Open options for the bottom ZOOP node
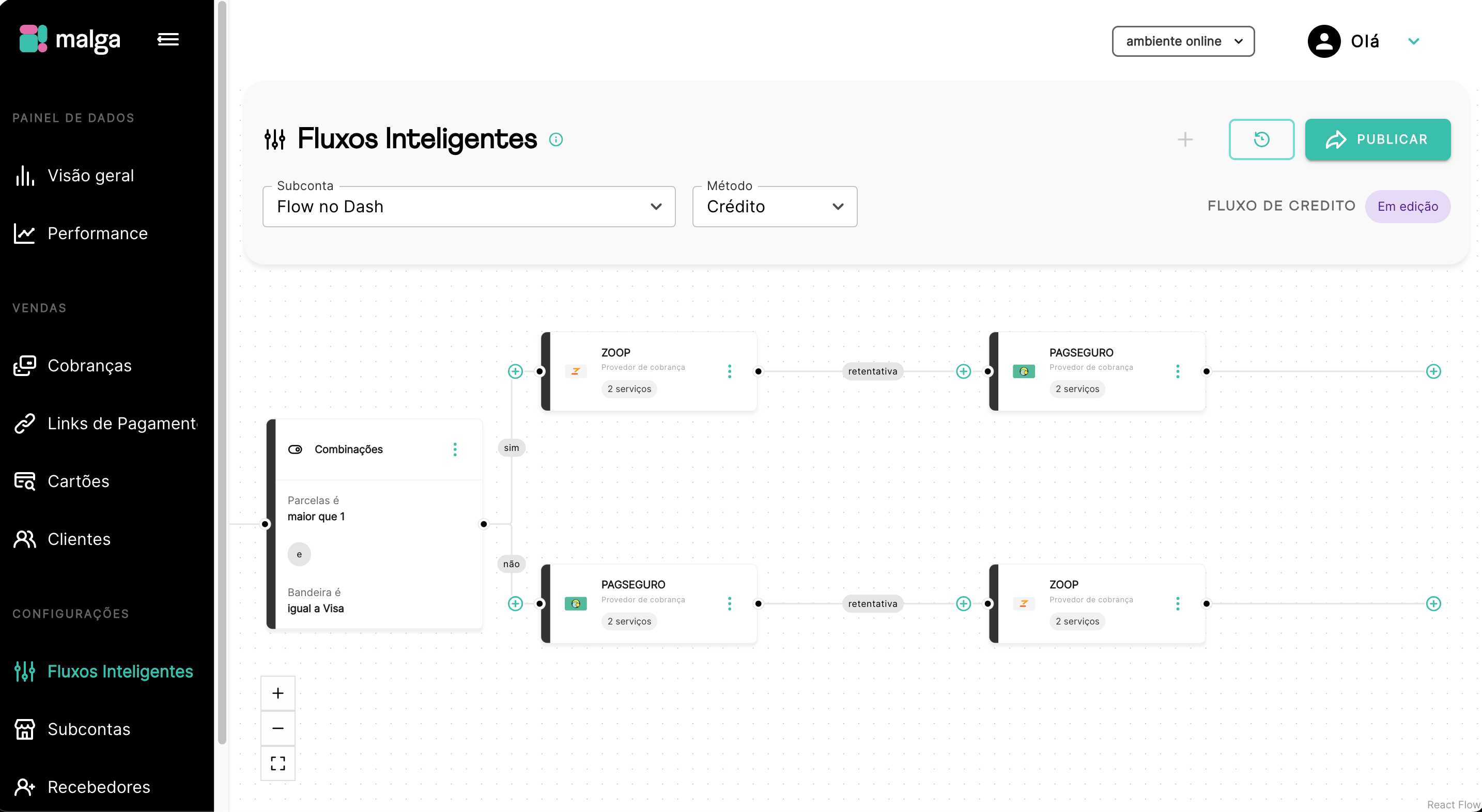This screenshot has height=812, width=1482. tap(1177, 603)
